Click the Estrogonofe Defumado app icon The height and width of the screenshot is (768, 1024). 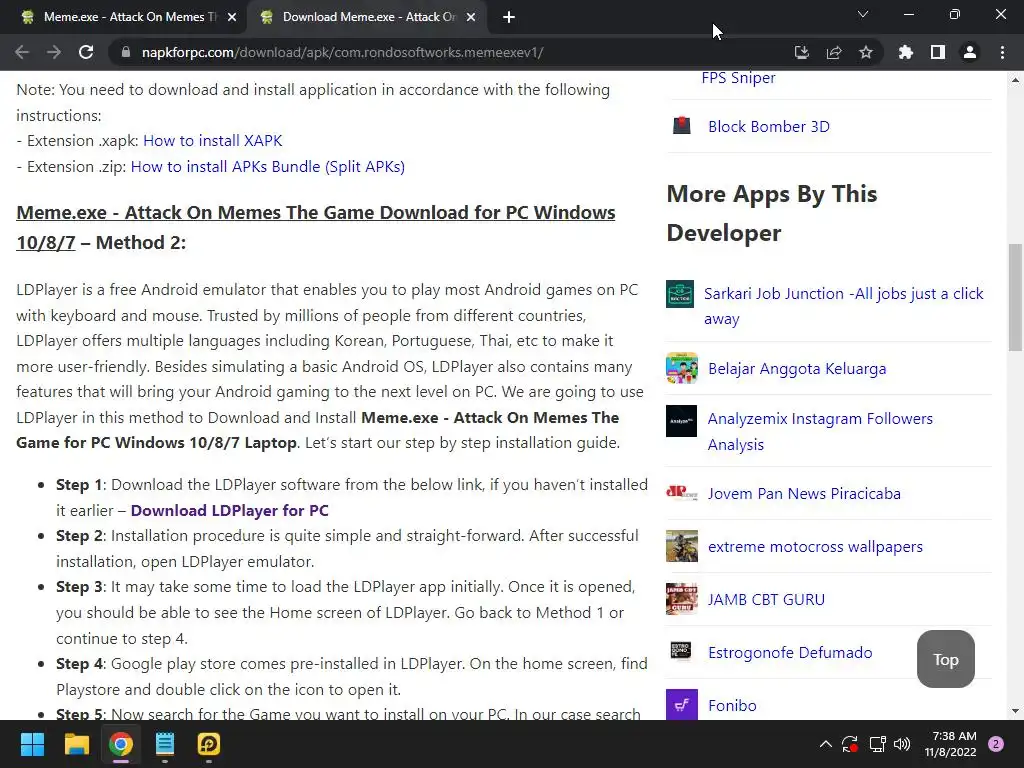pos(681,651)
